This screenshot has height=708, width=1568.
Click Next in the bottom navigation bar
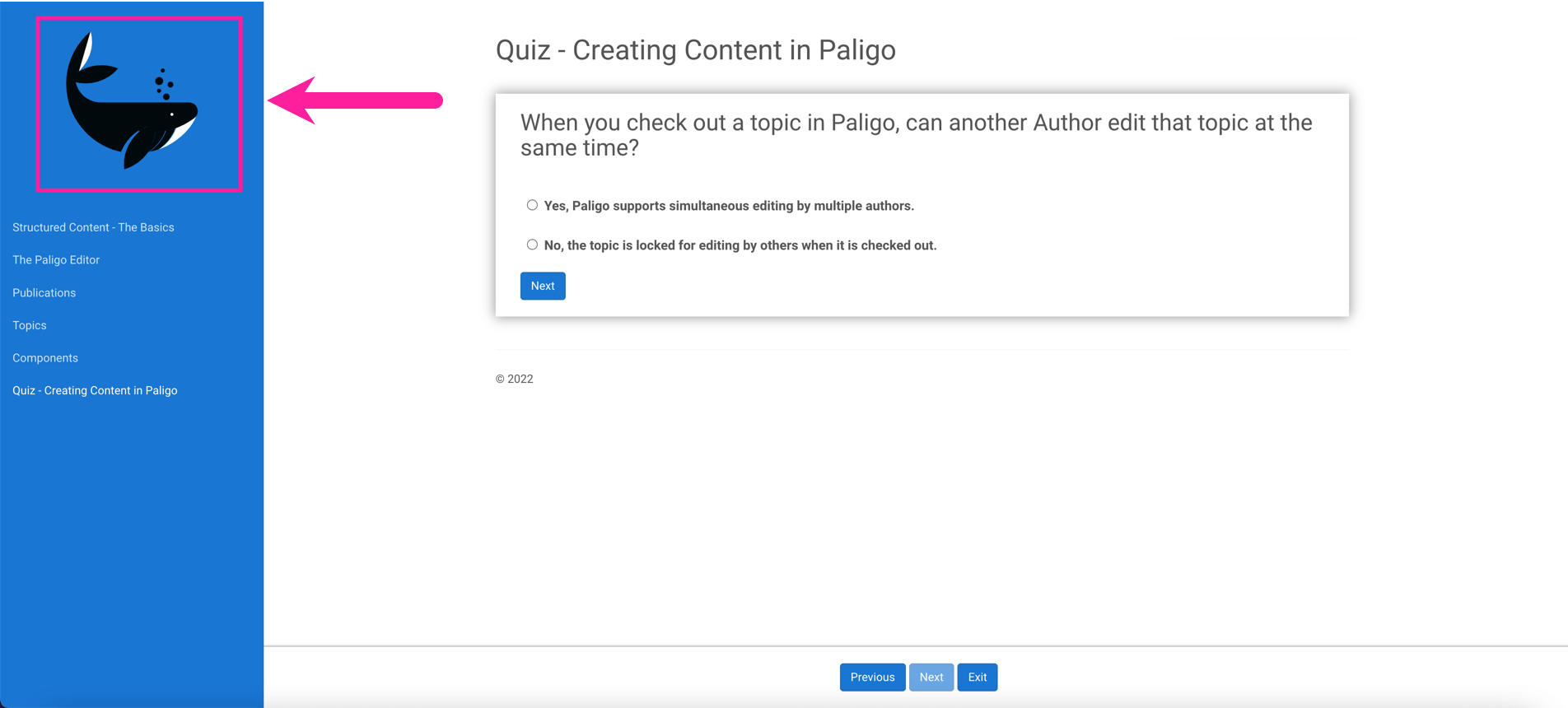[x=931, y=677]
